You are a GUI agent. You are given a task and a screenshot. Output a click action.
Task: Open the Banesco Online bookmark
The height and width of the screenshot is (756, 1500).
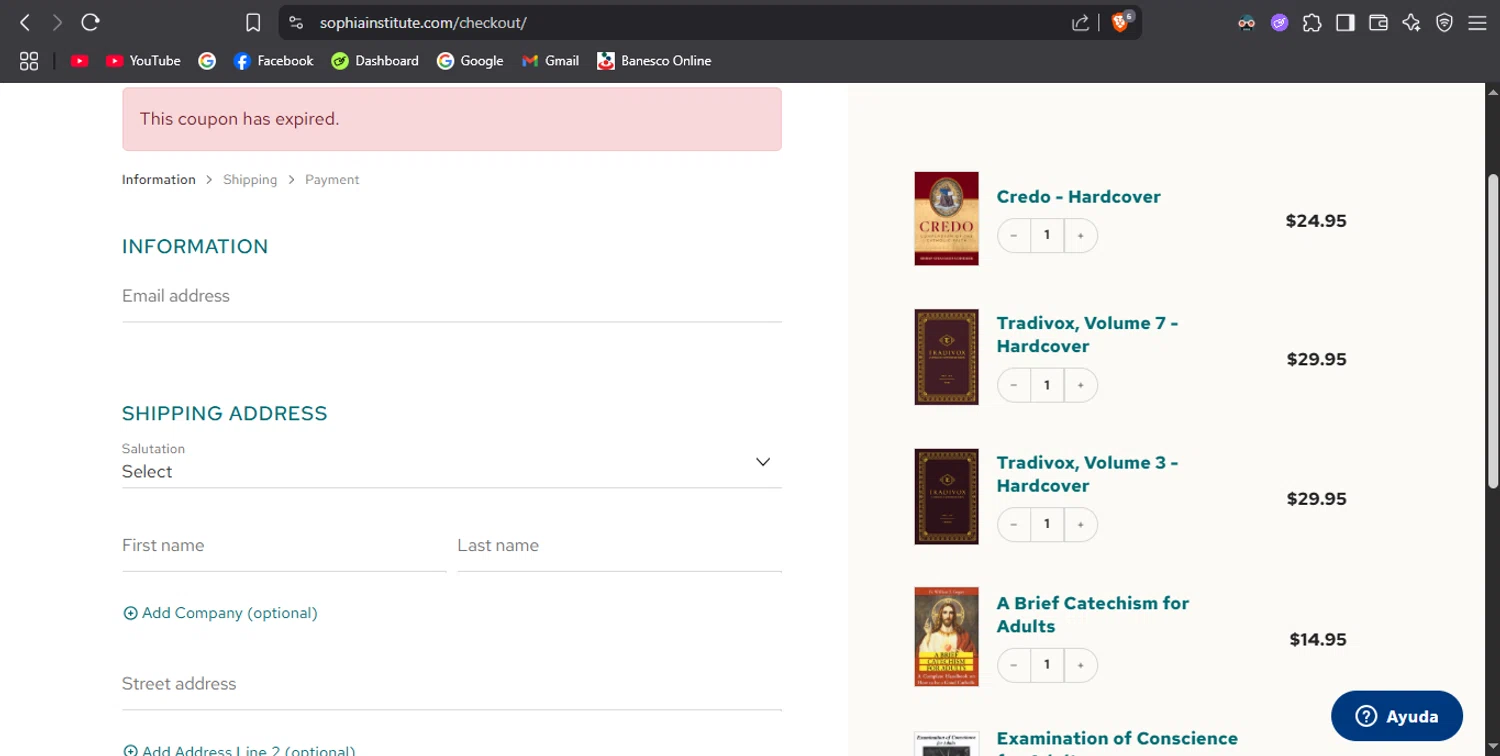click(654, 61)
